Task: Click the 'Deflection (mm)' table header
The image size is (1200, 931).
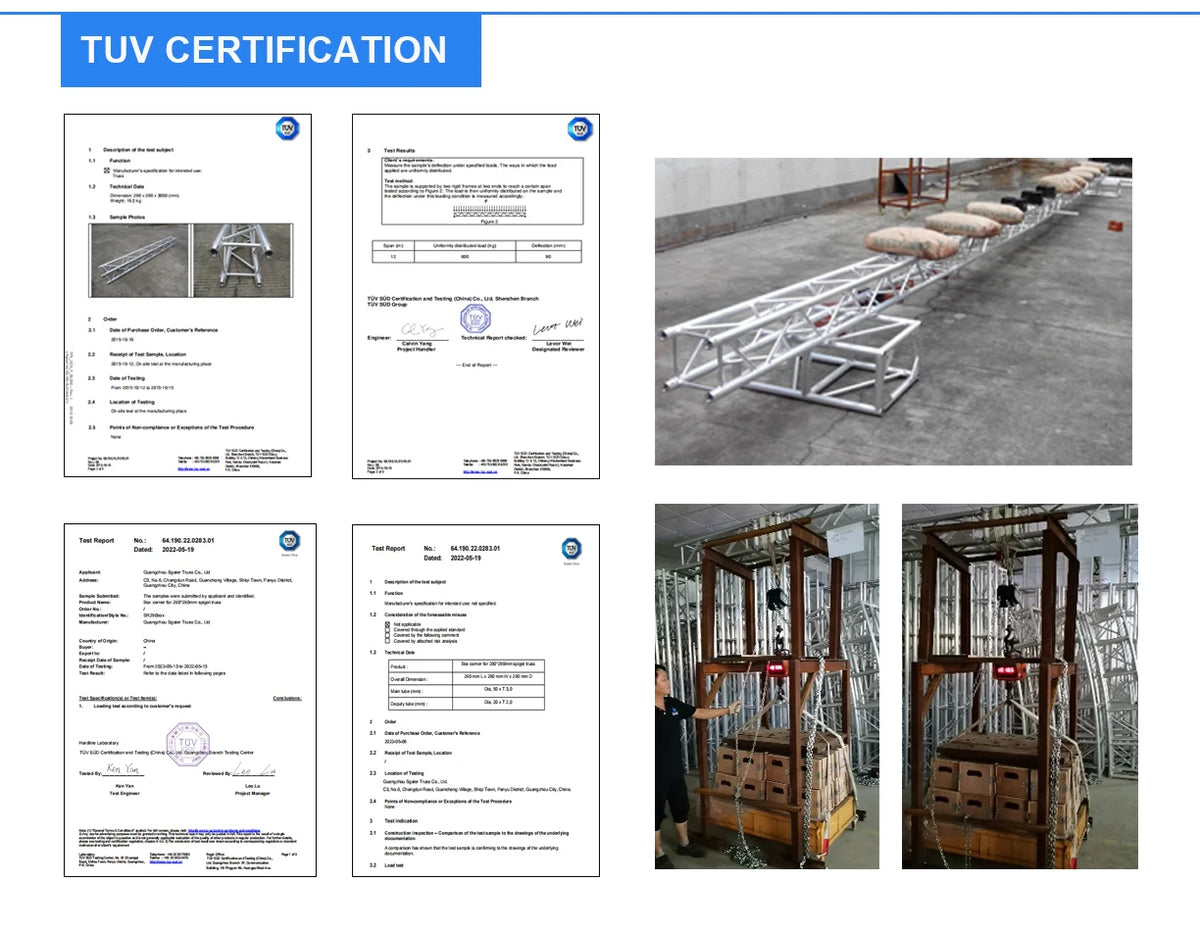Action: point(548,245)
